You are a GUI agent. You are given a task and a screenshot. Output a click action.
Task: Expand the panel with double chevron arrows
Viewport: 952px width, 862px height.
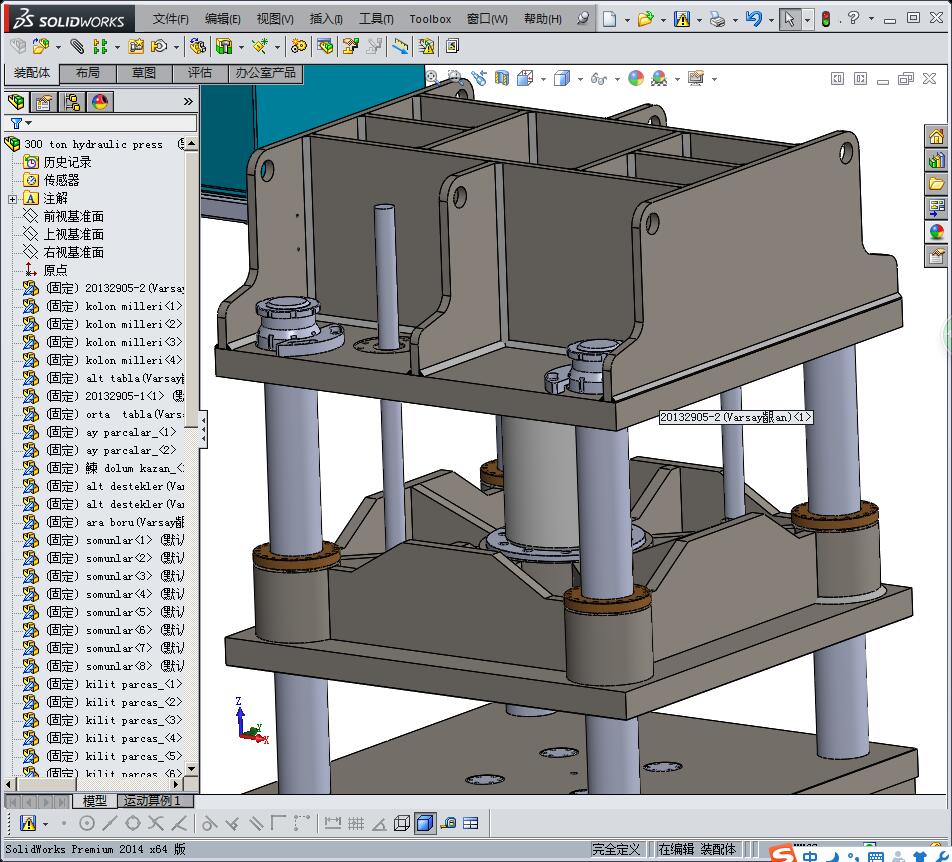tap(187, 102)
